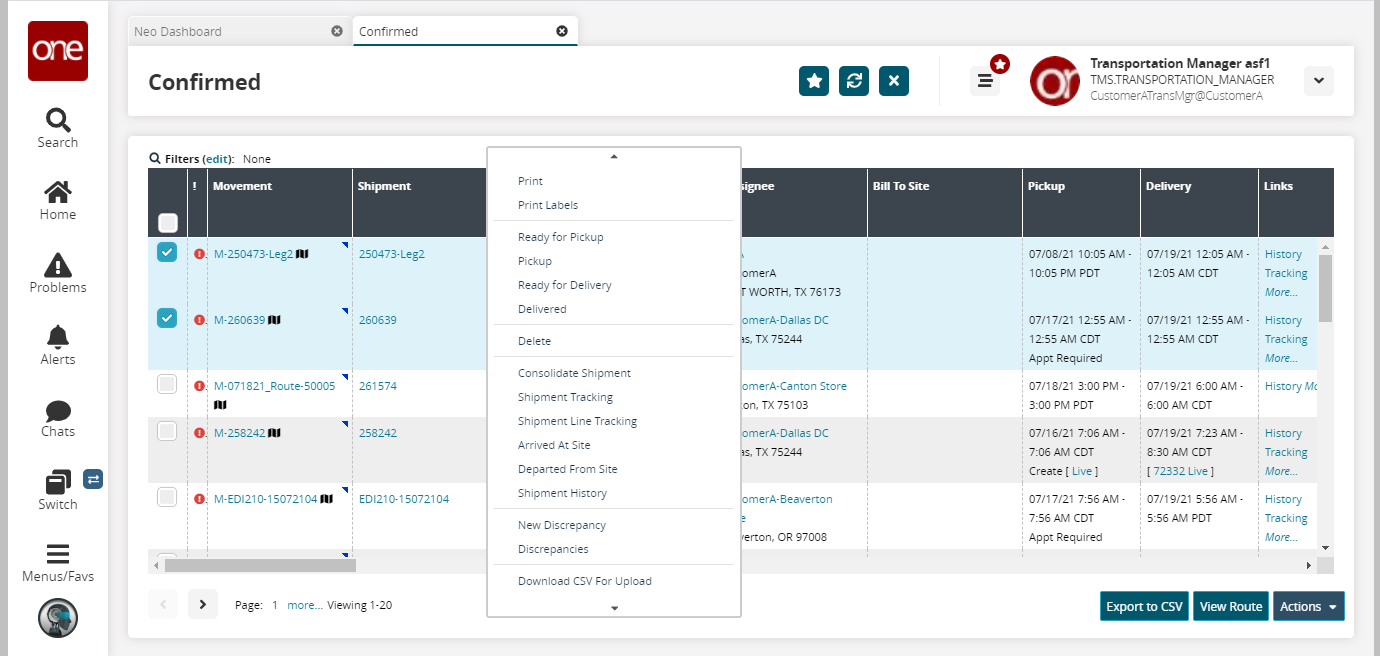
Task: Select Ready for Pickup menu item
Action: click(x=560, y=237)
